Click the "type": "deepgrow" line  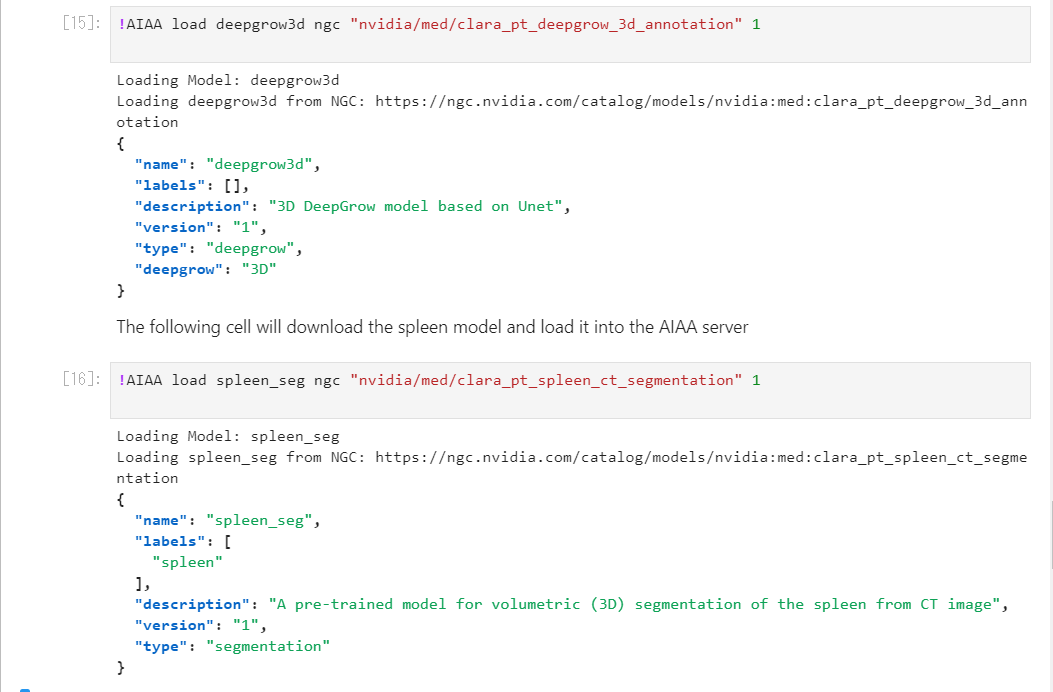coord(218,249)
